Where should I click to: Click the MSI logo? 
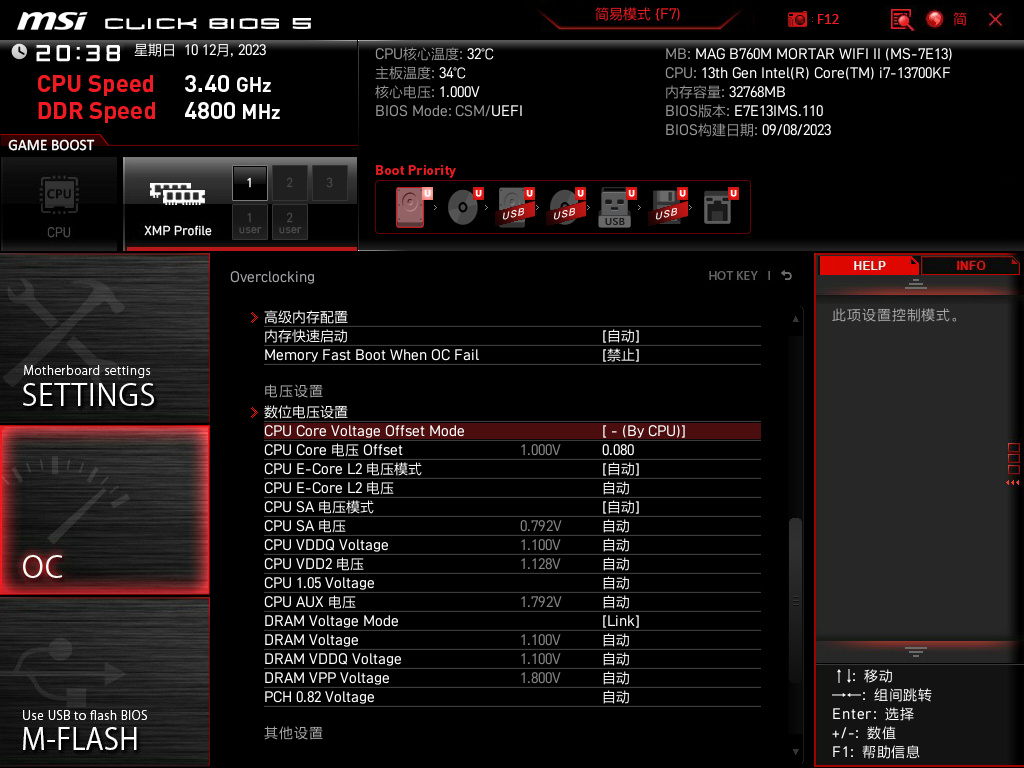point(52,21)
